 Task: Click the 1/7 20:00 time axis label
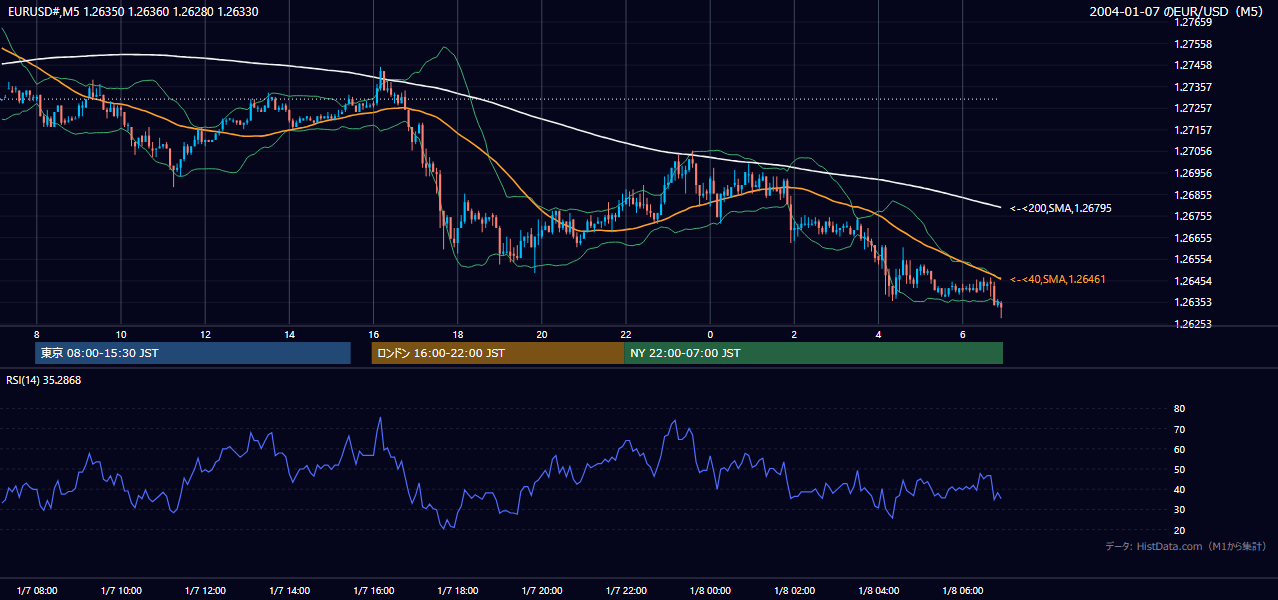click(542, 590)
